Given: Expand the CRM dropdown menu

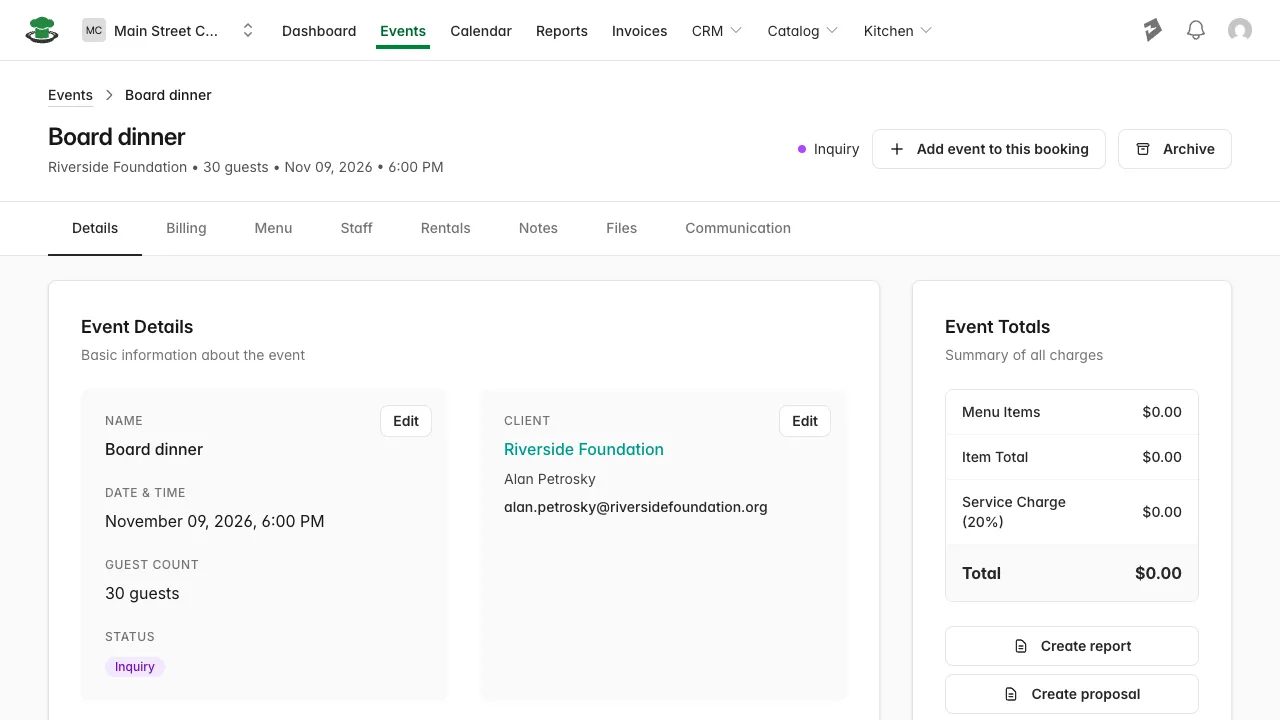Looking at the screenshot, I should tap(717, 31).
